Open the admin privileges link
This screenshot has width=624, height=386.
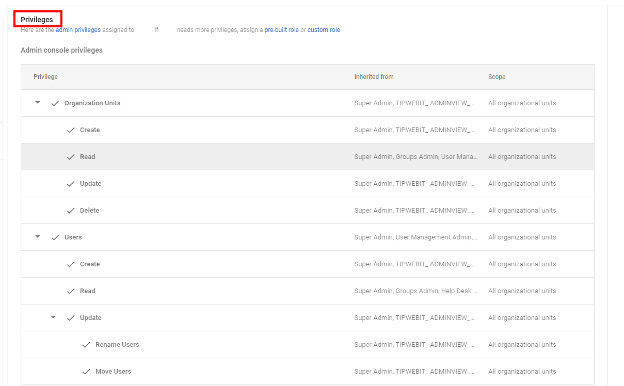pyautogui.click(x=78, y=29)
